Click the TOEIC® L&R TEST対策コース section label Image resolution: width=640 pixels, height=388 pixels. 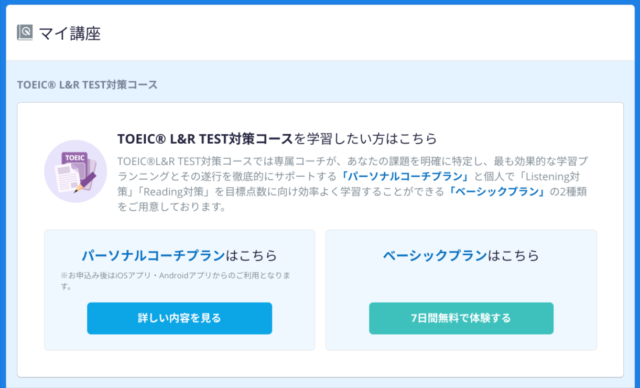pos(87,85)
